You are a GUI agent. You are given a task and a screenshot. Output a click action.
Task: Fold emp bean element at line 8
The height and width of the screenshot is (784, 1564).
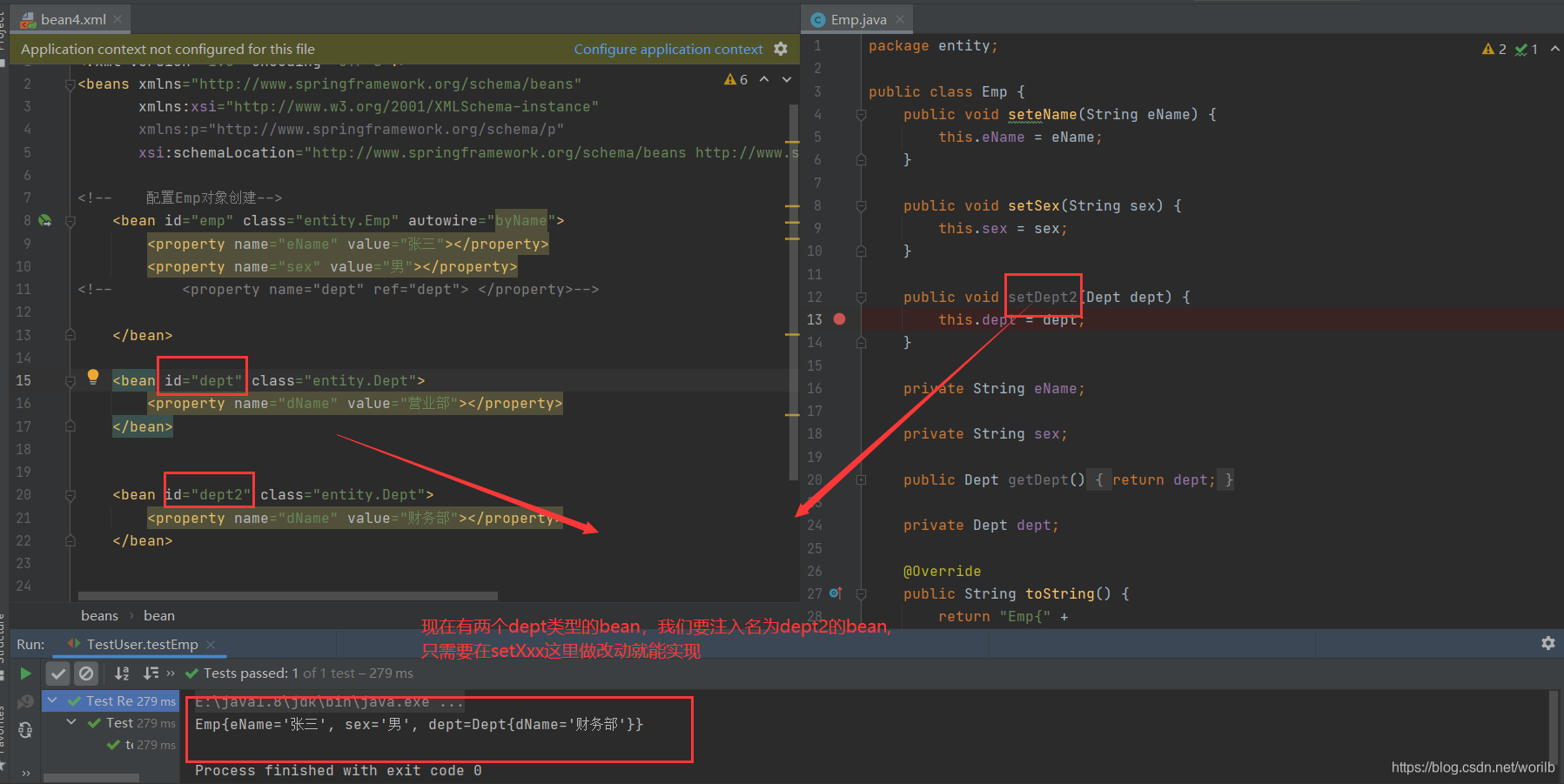tap(70, 221)
